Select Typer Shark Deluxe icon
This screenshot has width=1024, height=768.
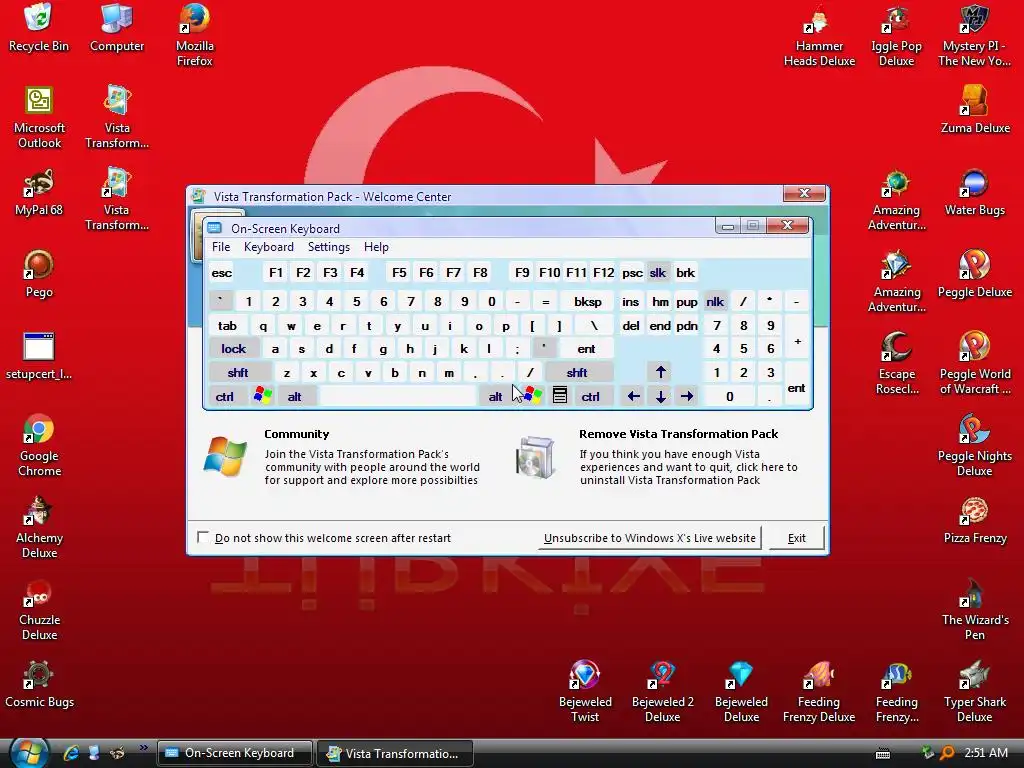tap(974, 692)
